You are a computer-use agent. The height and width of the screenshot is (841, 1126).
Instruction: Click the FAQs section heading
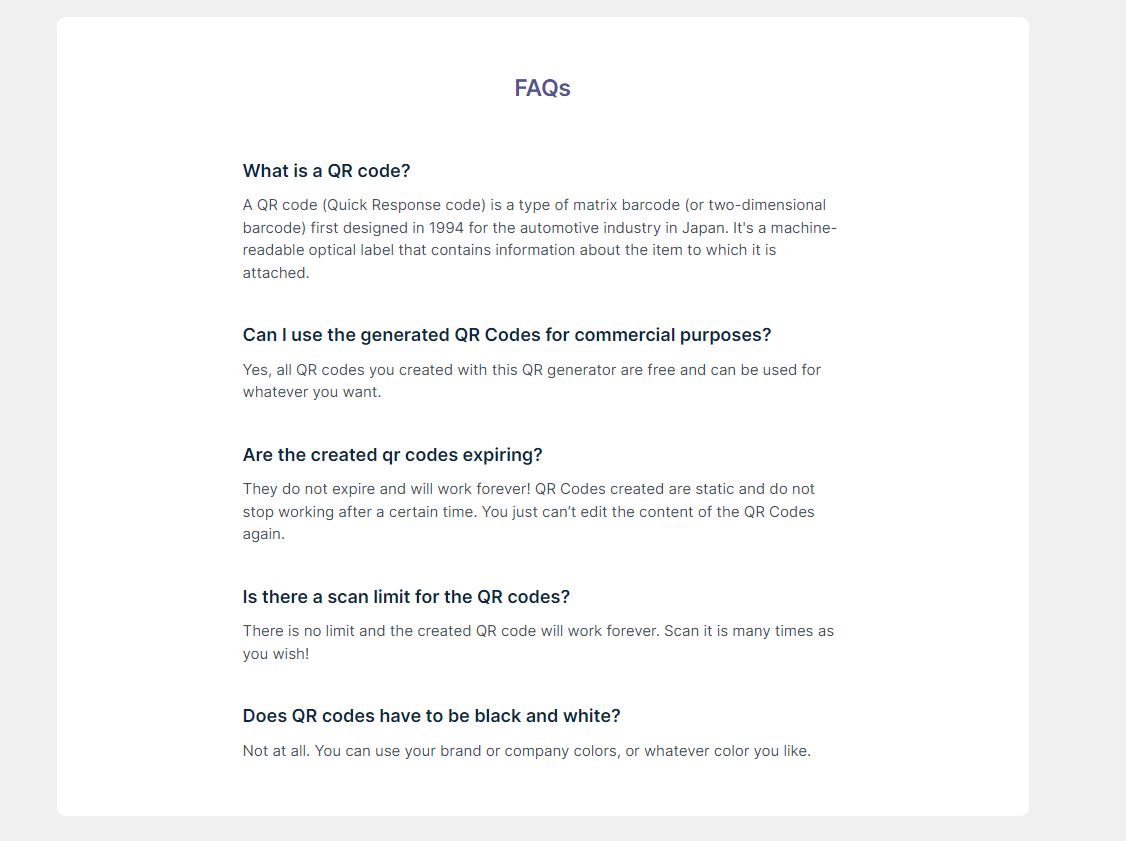[x=542, y=88]
